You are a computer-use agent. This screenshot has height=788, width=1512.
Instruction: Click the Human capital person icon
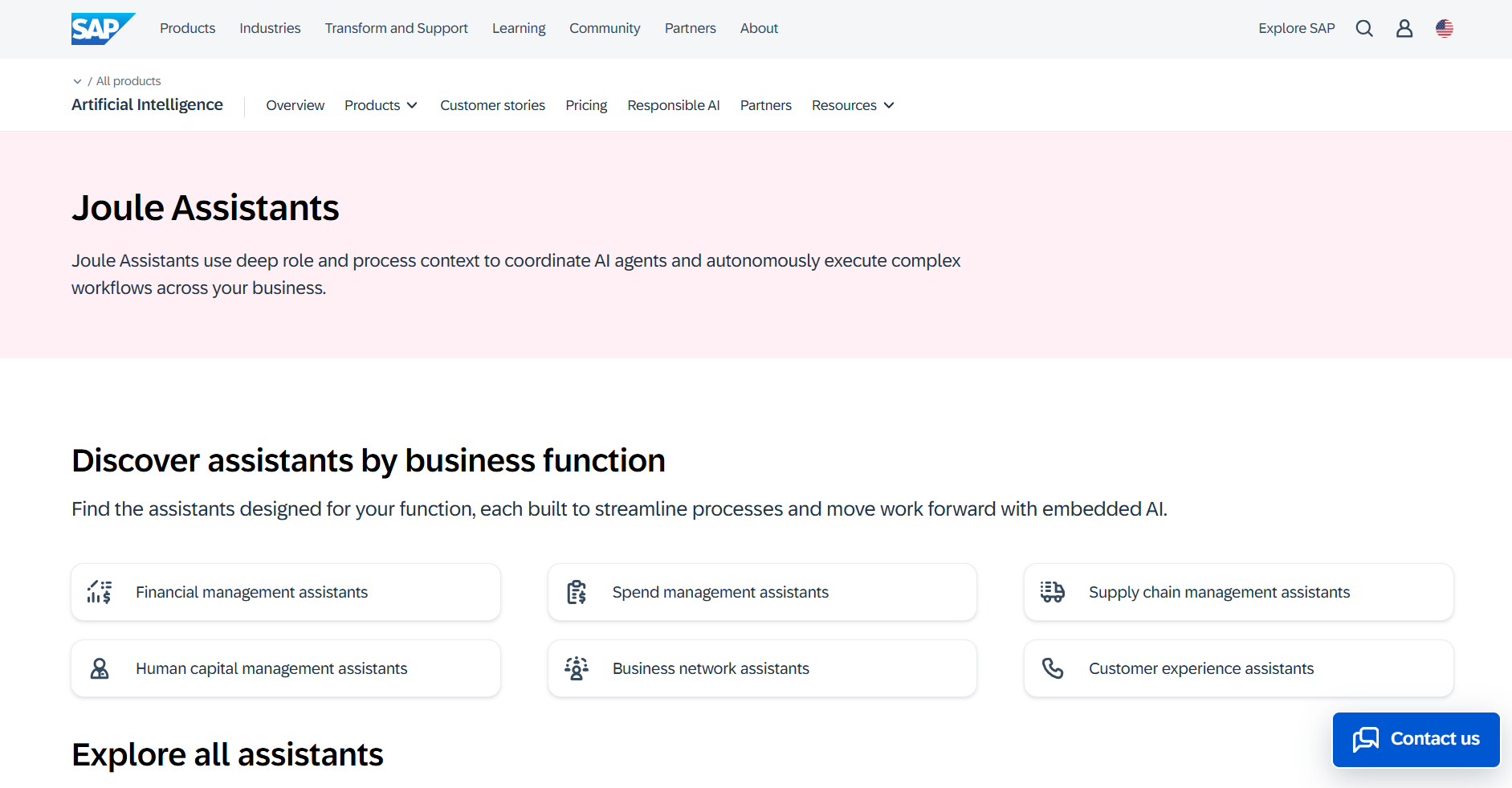pos(100,668)
